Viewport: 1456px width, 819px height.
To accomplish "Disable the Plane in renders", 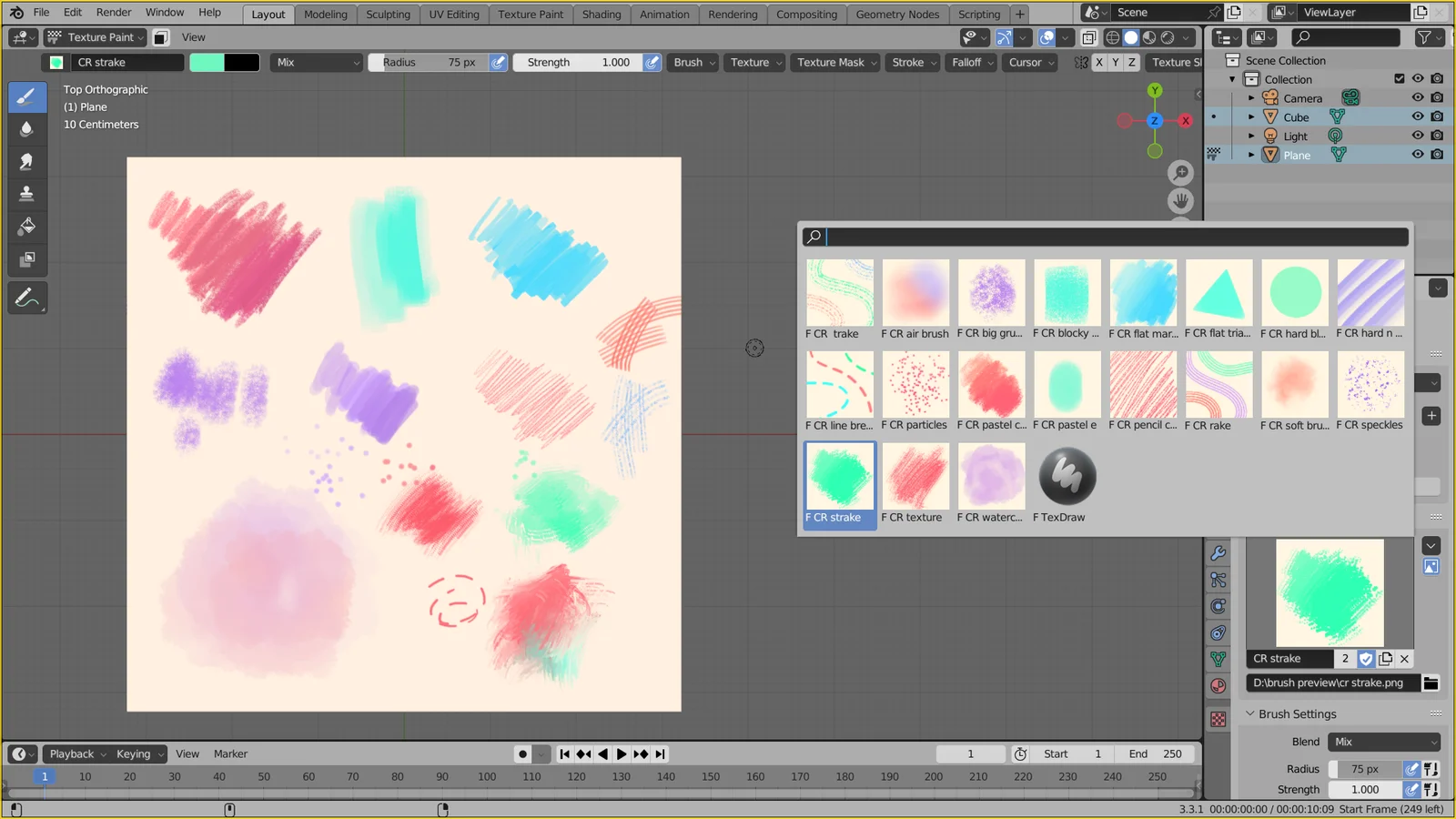I will [x=1438, y=155].
